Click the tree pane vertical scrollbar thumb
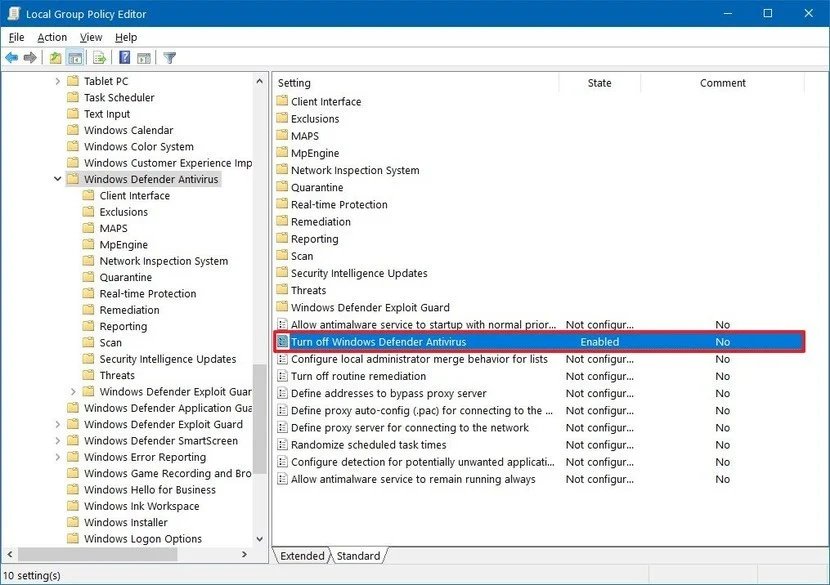This screenshot has height=585, width=830. point(259,419)
